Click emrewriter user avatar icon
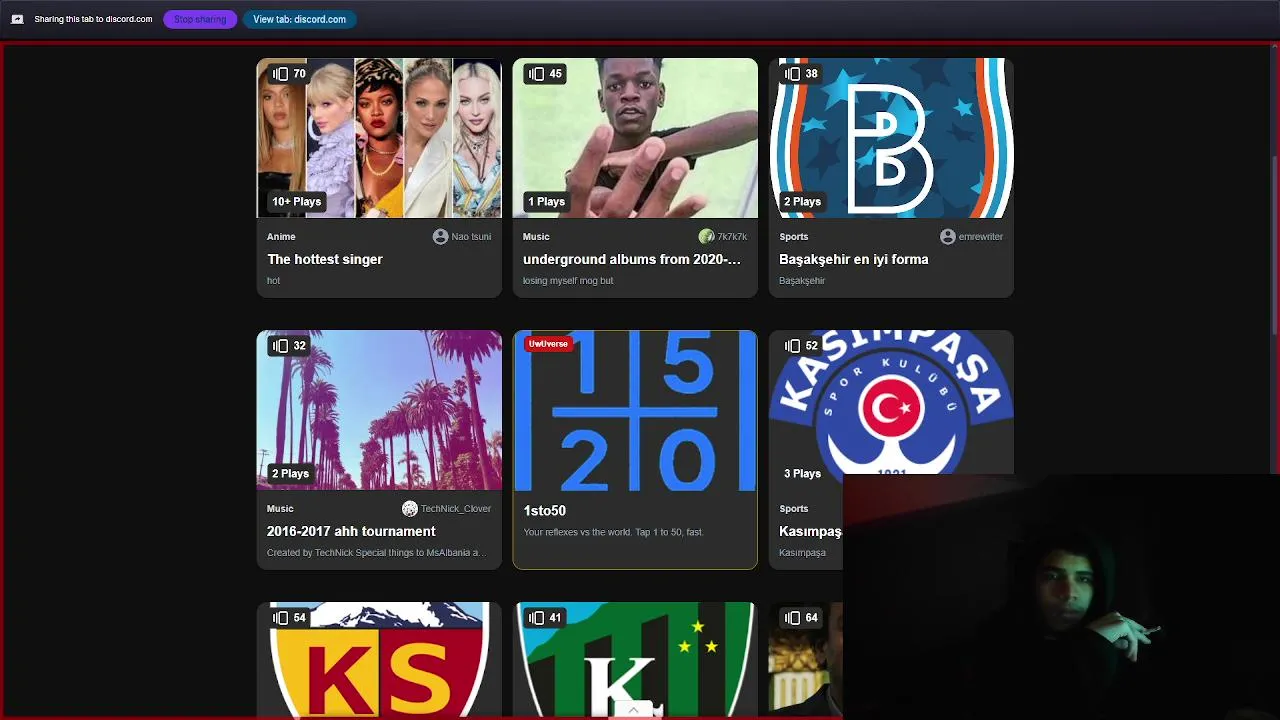 click(x=948, y=237)
